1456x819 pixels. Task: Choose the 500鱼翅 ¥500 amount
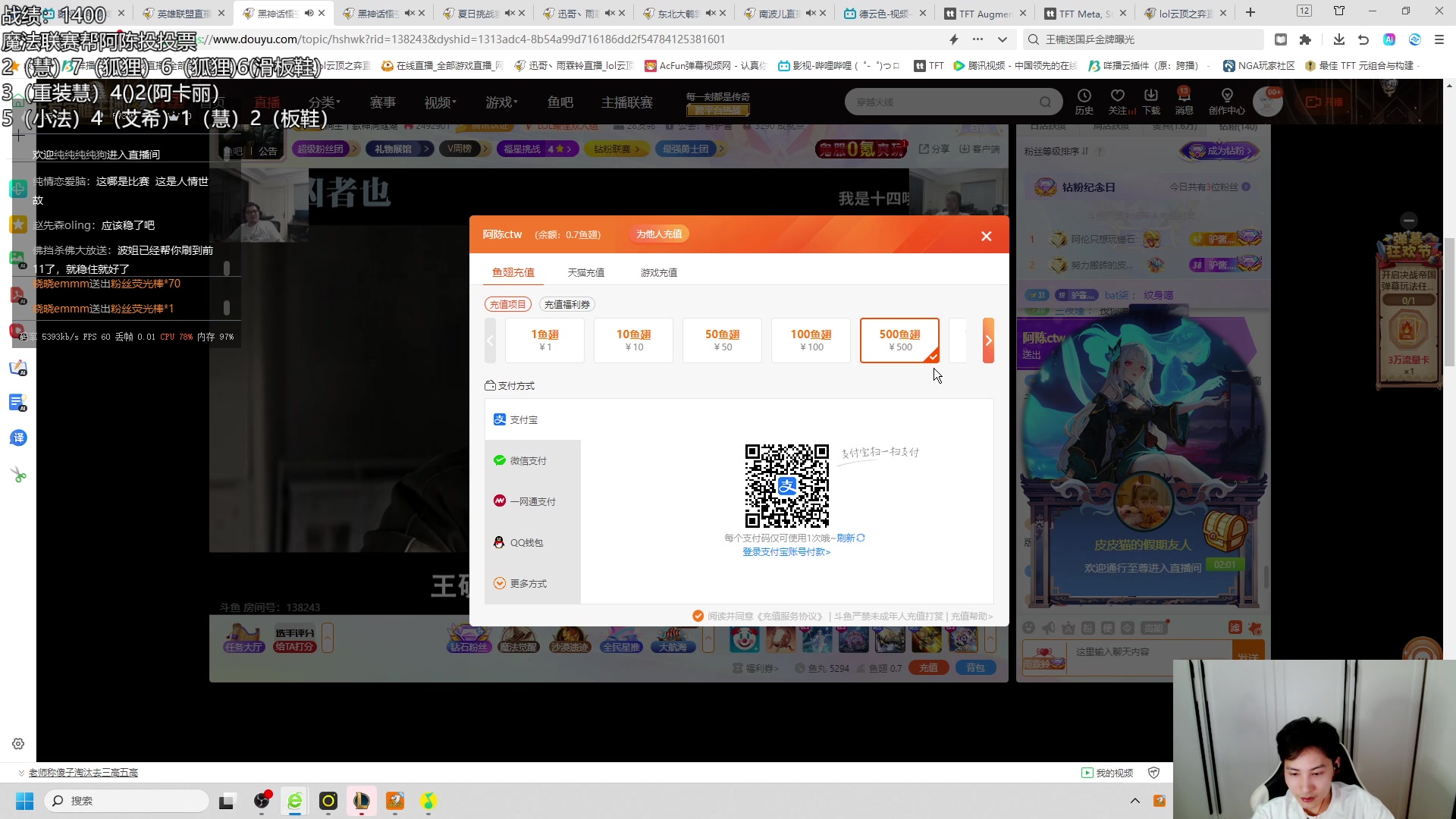tap(899, 340)
